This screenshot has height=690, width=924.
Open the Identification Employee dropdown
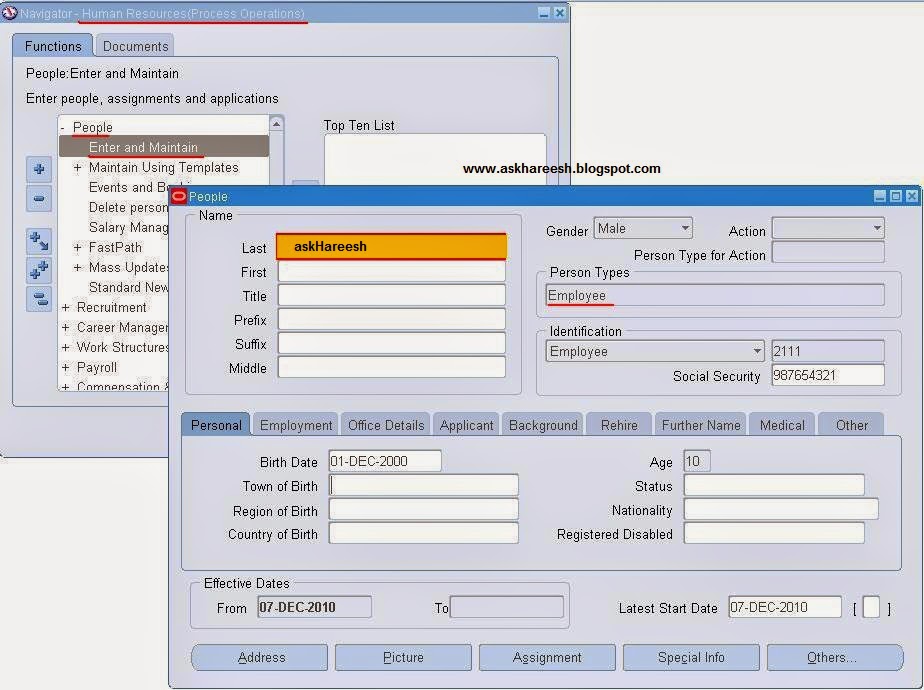click(757, 351)
